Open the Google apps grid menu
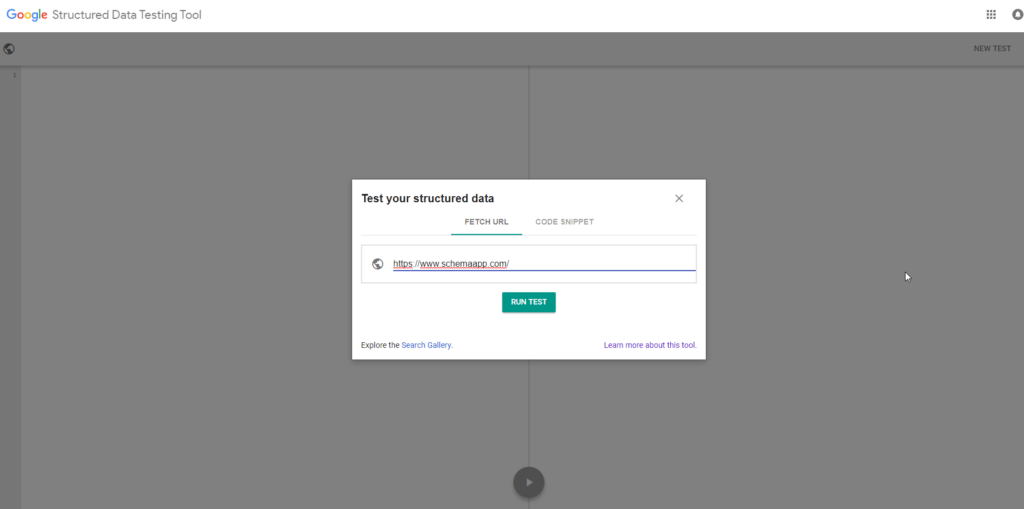Image resolution: width=1024 pixels, height=509 pixels. point(991,15)
